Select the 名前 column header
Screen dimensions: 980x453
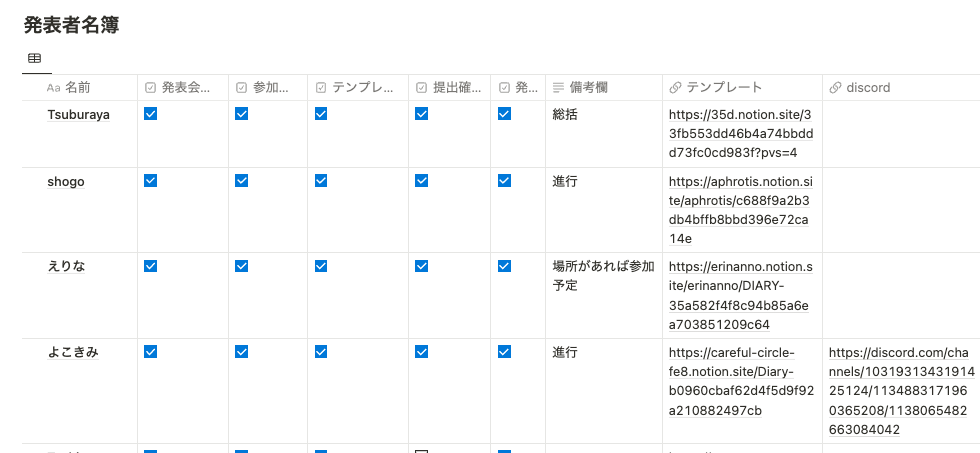point(80,87)
